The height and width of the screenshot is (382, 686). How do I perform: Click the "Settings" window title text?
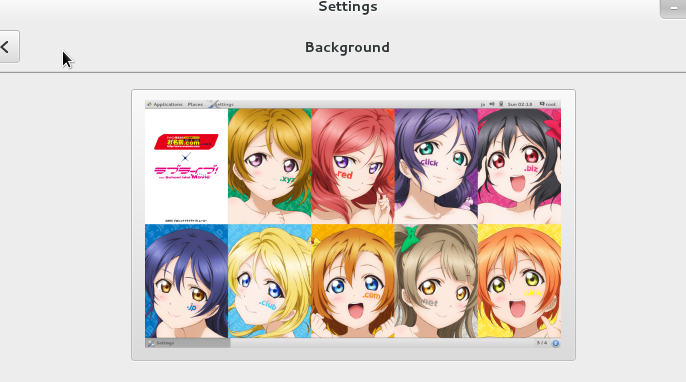click(348, 7)
